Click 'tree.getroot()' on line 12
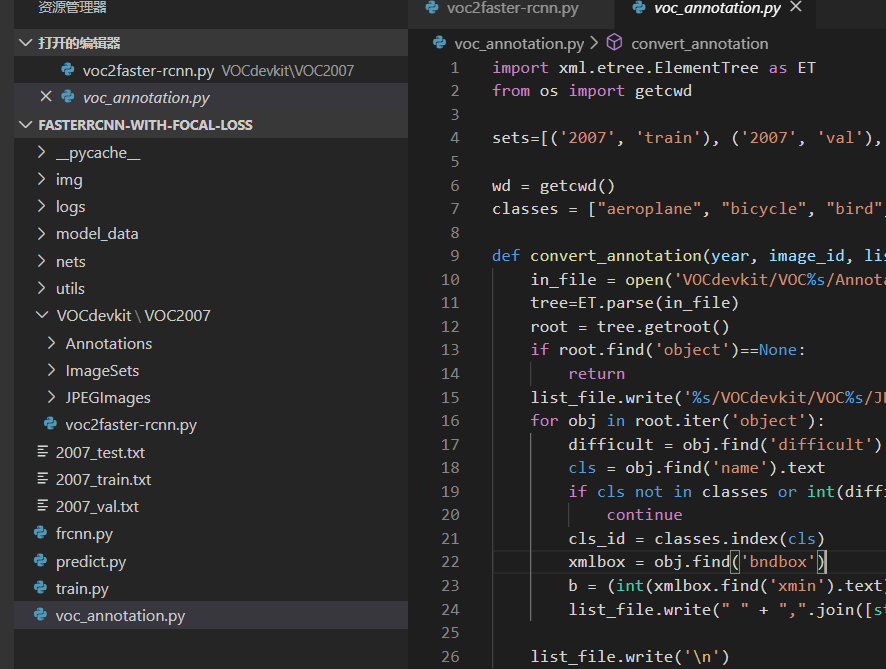 (663, 327)
